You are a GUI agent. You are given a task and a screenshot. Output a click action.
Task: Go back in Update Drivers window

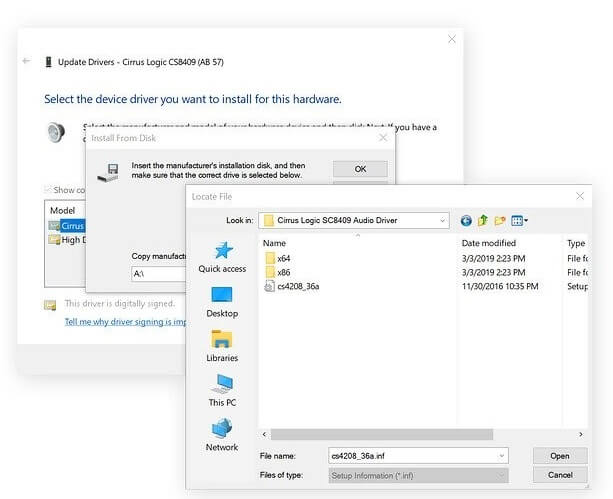[x=27, y=61]
